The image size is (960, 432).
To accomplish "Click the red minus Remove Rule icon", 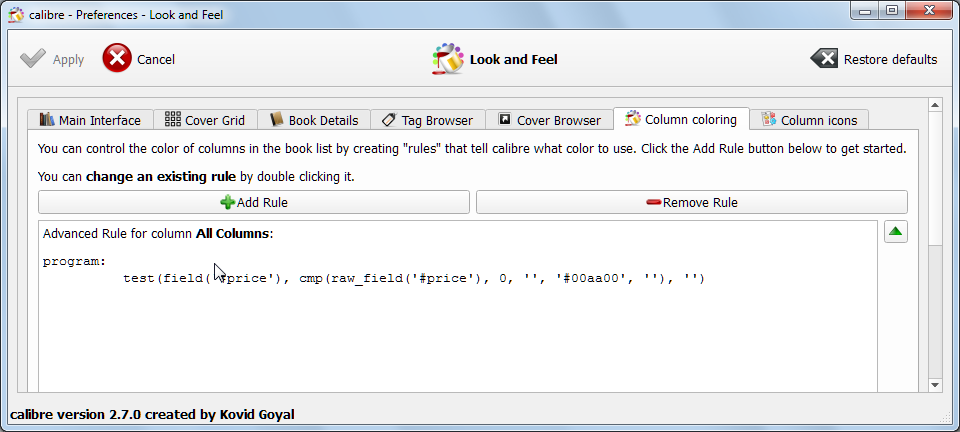I will 654,202.
